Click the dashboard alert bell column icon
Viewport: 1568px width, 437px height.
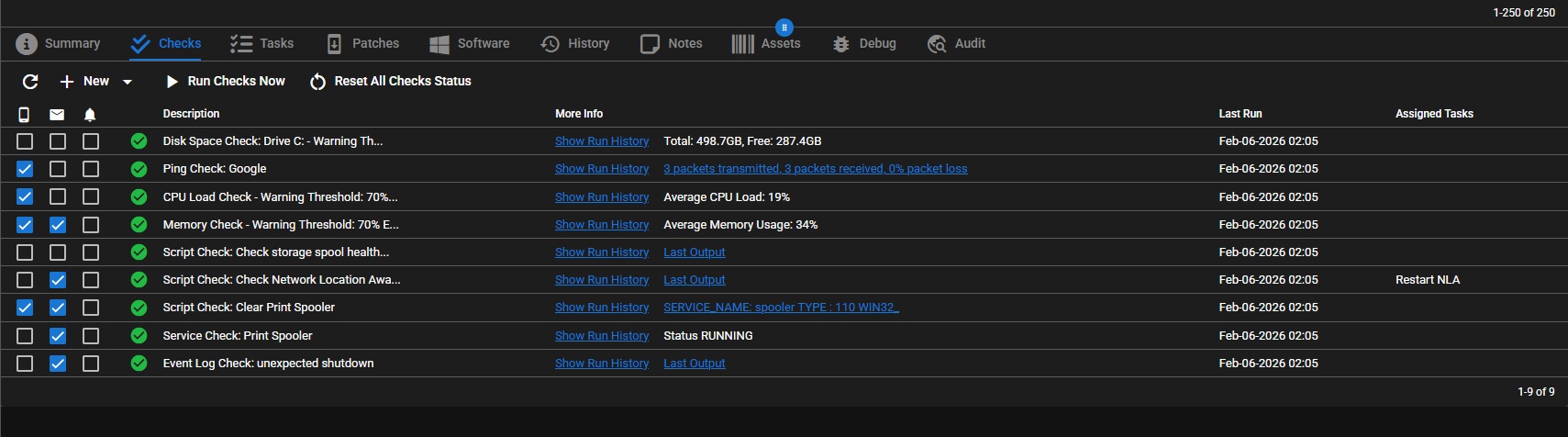pos(90,115)
